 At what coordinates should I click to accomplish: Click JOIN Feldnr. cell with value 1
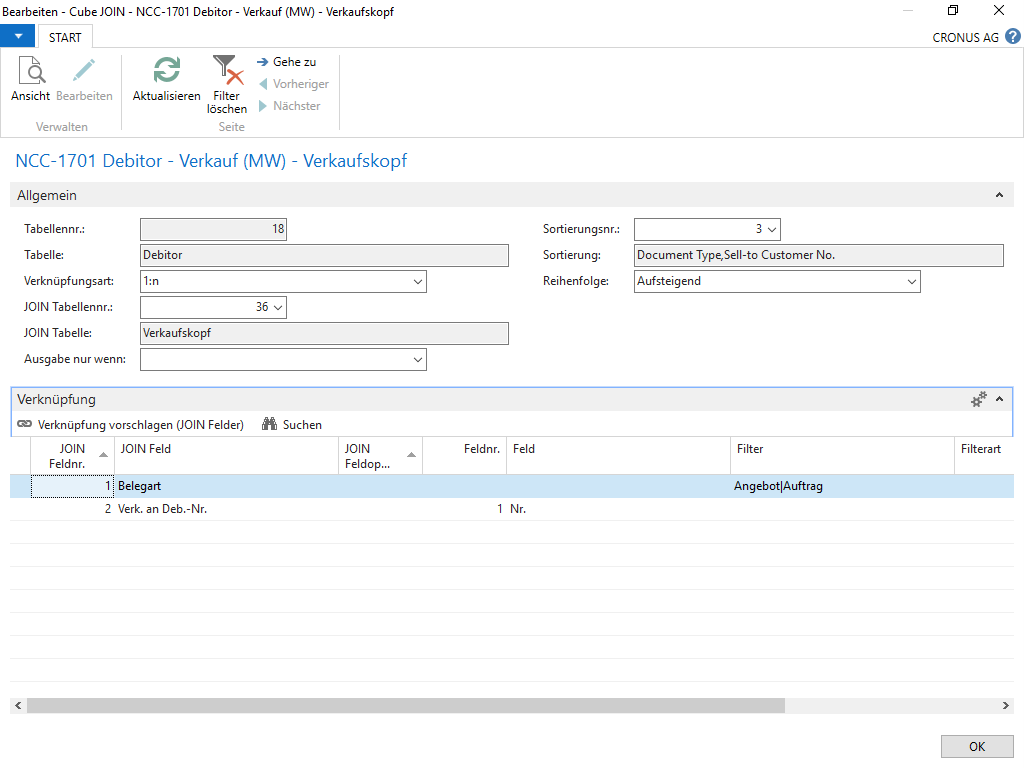(x=72, y=487)
